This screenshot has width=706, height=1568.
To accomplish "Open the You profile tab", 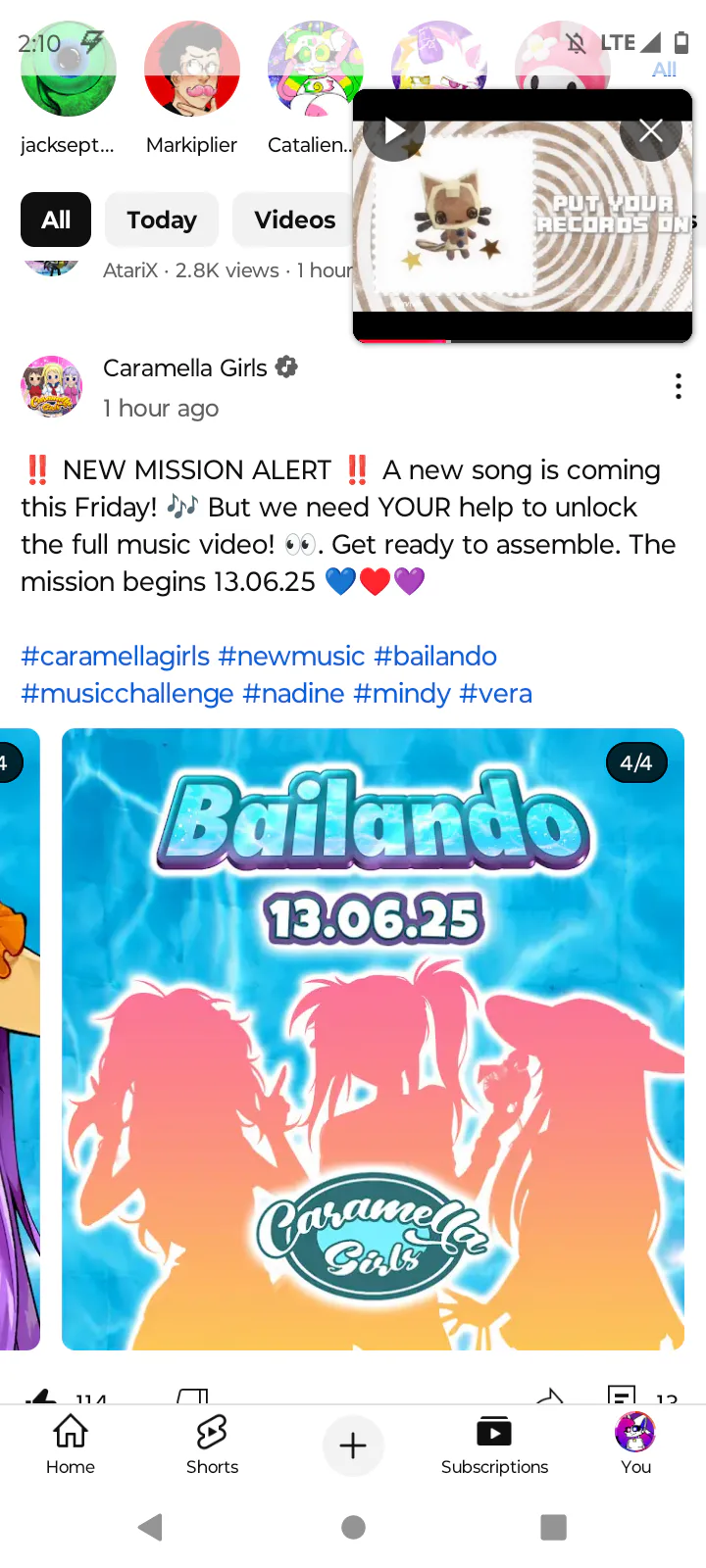I will tap(635, 1445).
